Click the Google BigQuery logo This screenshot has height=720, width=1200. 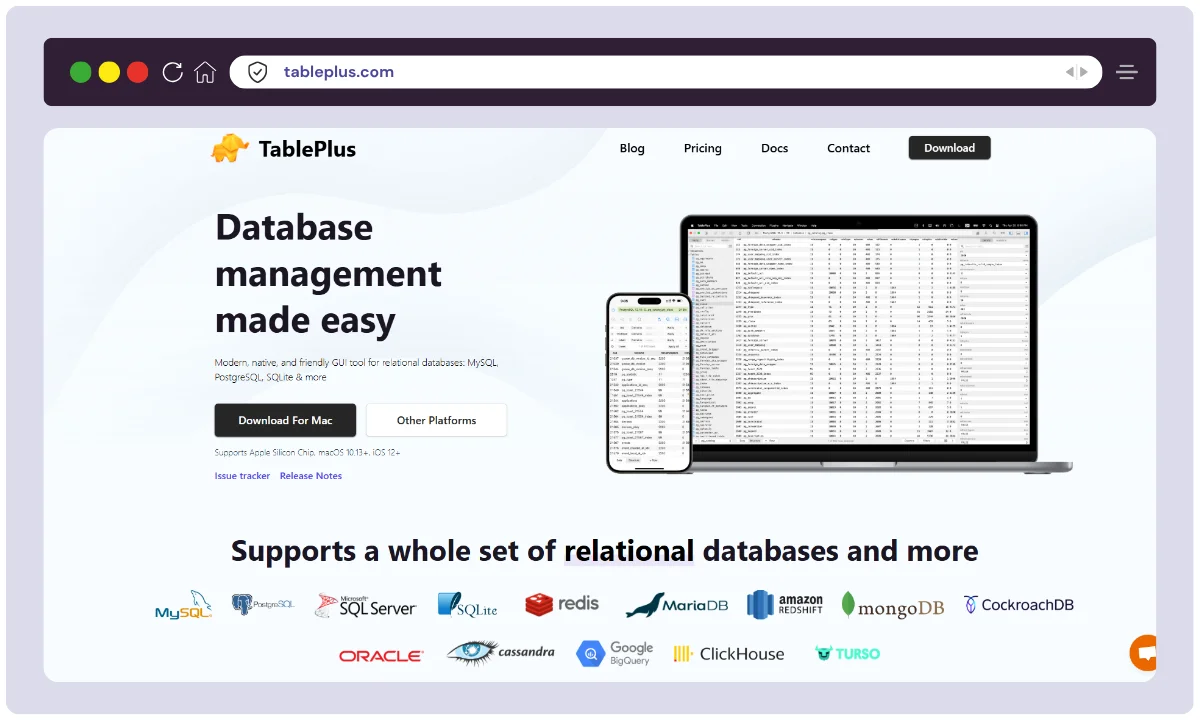(x=615, y=654)
